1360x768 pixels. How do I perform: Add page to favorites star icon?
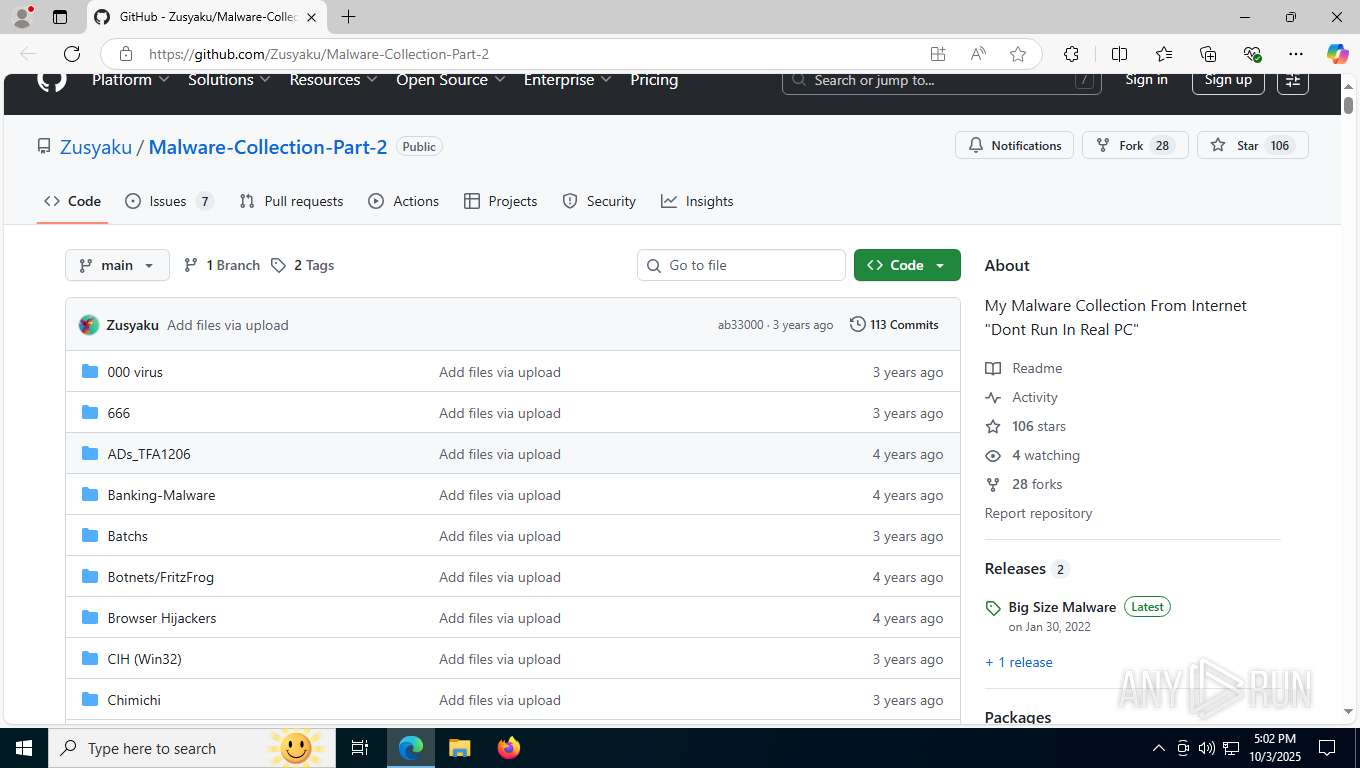[1018, 54]
